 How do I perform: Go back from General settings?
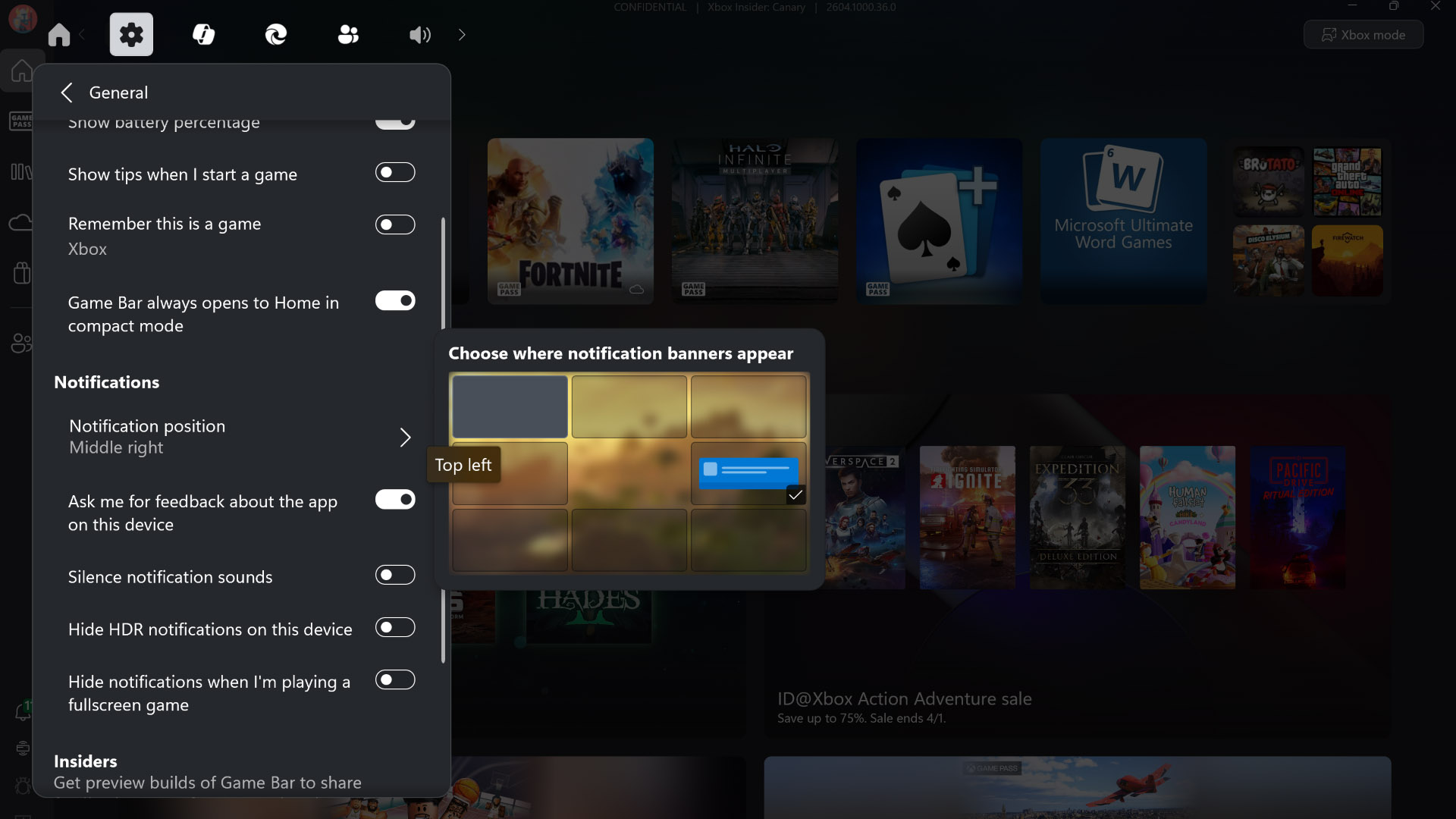pyautogui.click(x=67, y=92)
